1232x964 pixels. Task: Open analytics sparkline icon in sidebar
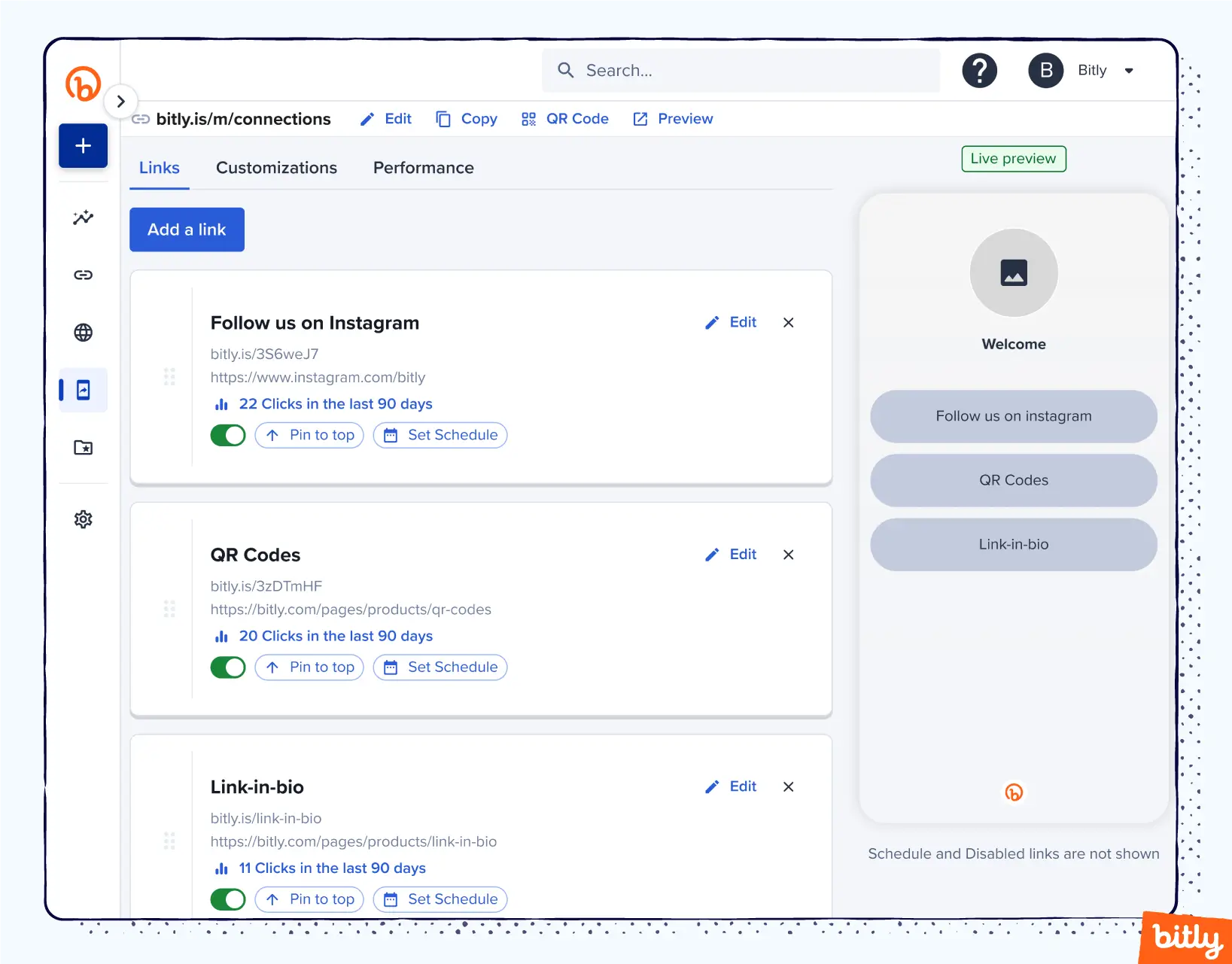[83, 217]
